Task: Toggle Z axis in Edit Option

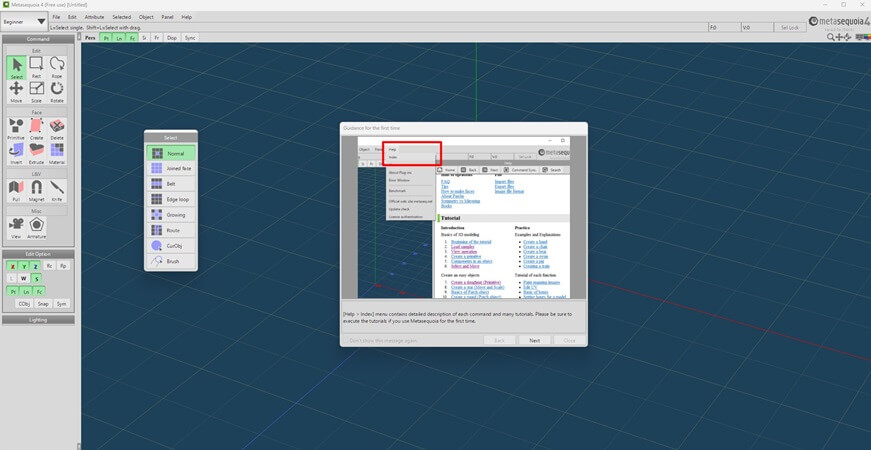Action: [36, 266]
